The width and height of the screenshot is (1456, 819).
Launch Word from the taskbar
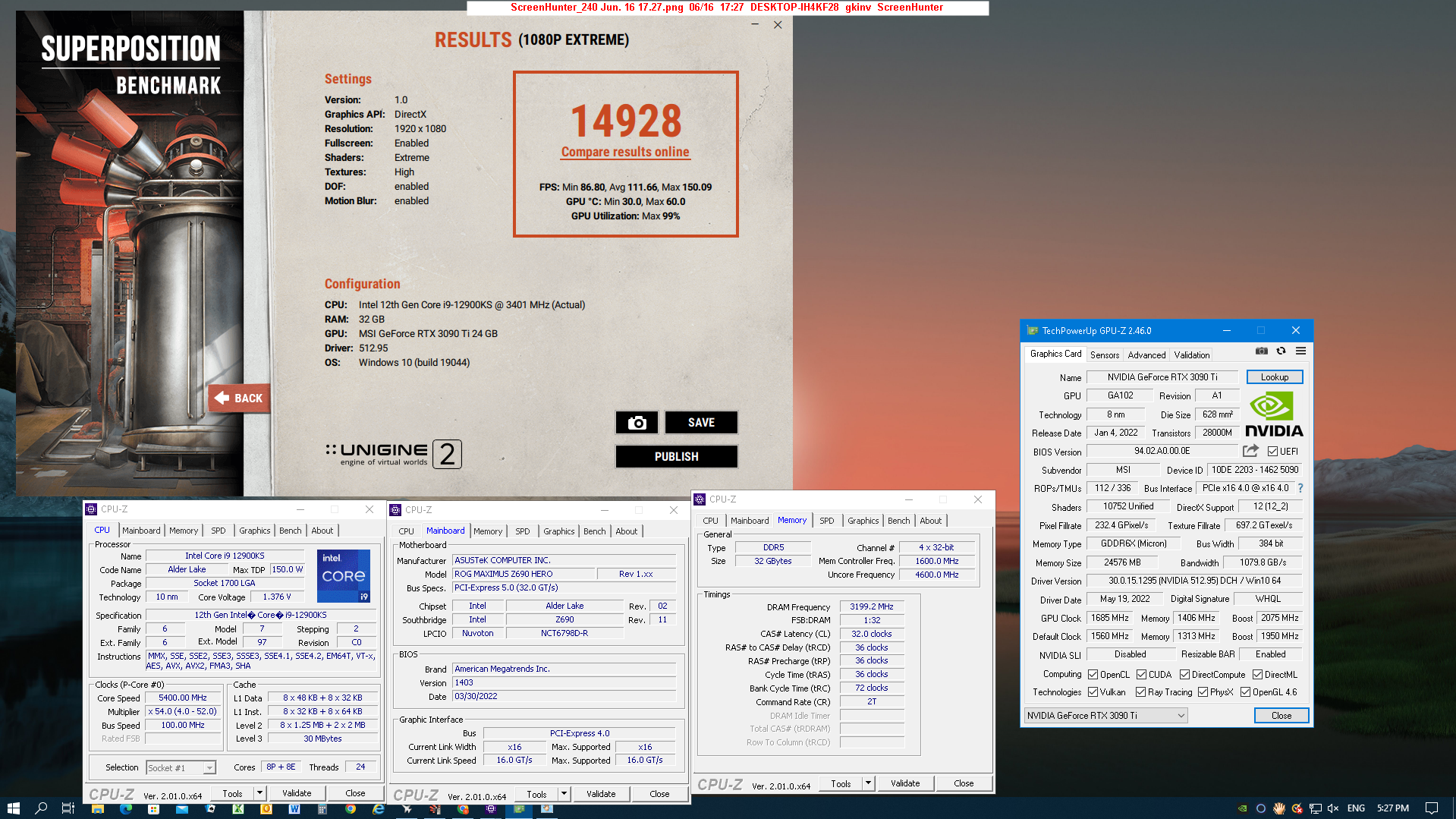click(x=294, y=808)
